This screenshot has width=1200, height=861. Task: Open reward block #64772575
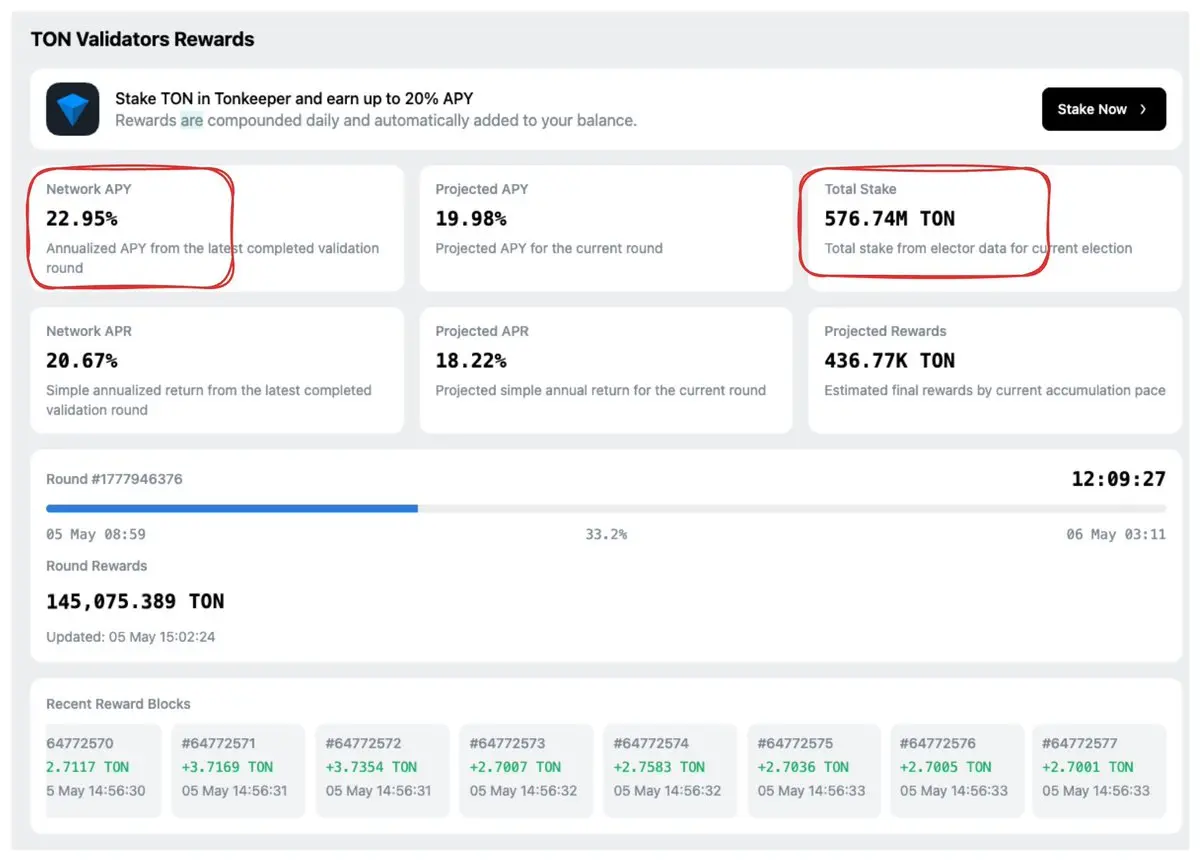tap(814, 771)
